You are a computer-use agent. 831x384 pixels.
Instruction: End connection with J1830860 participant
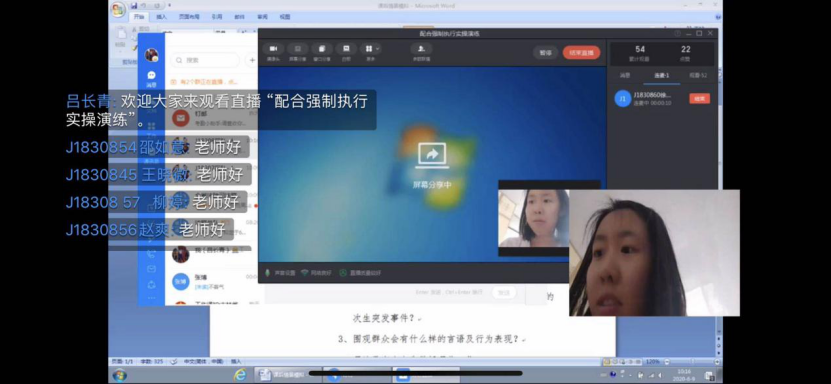[700, 99]
